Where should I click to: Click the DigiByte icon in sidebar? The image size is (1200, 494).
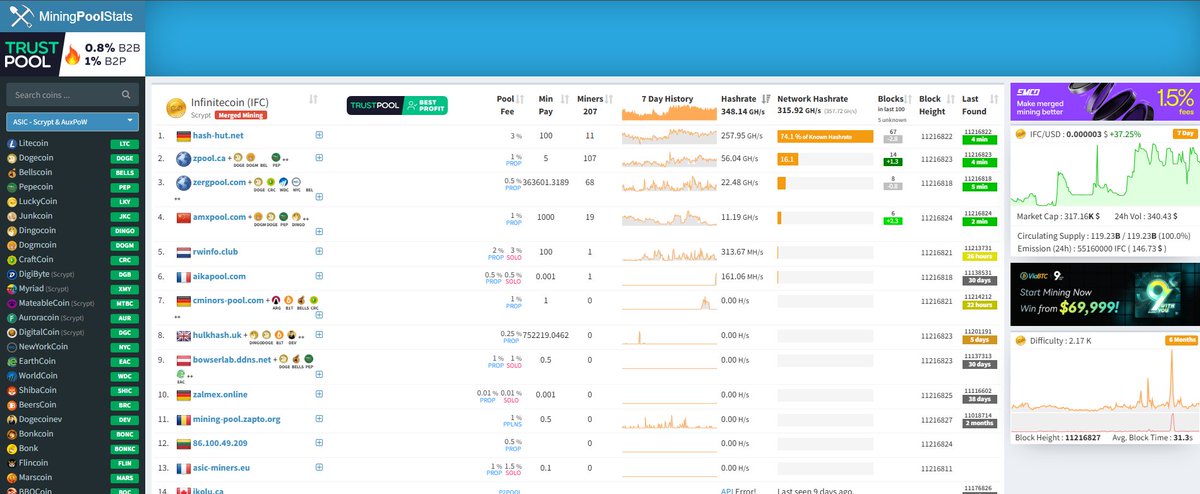coord(11,274)
